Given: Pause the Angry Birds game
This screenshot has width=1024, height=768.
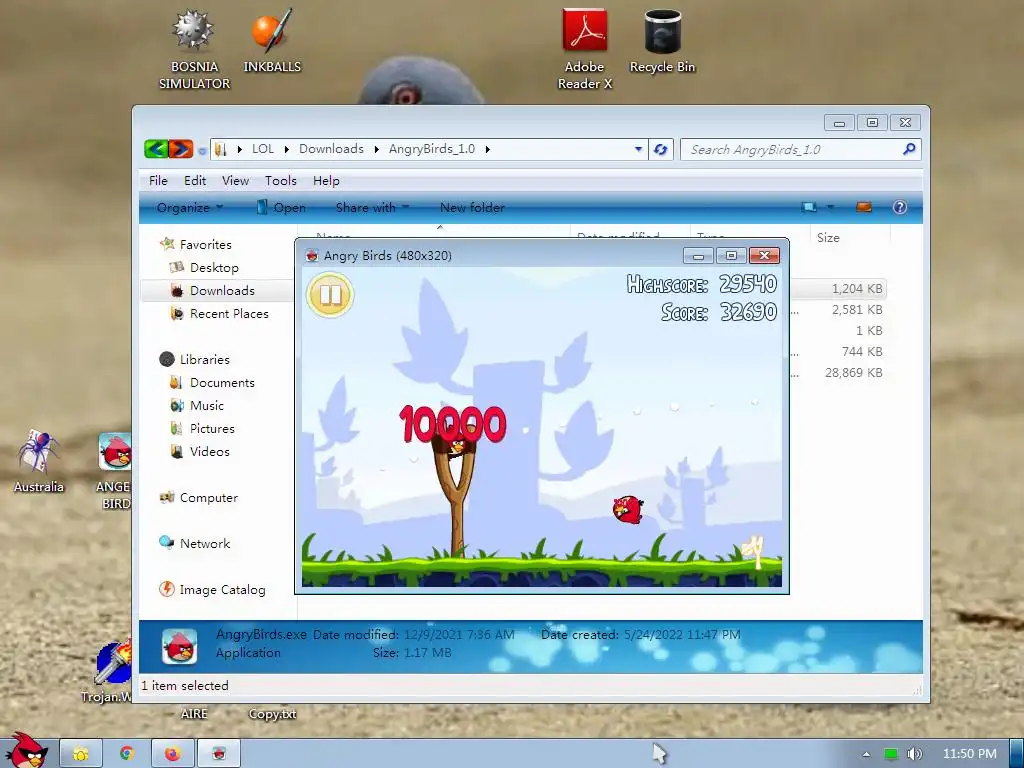Looking at the screenshot, I should (330, 295).
